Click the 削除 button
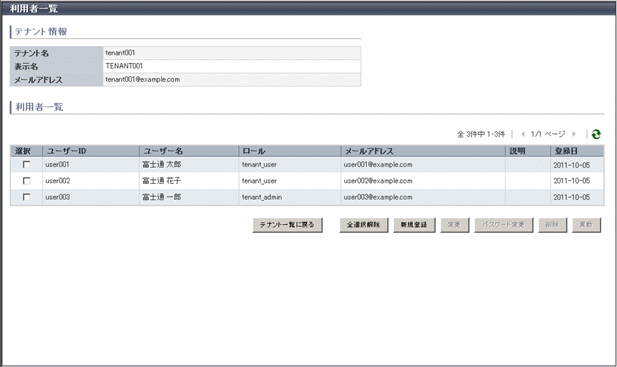The image size is (617, 367). point(552,225)
